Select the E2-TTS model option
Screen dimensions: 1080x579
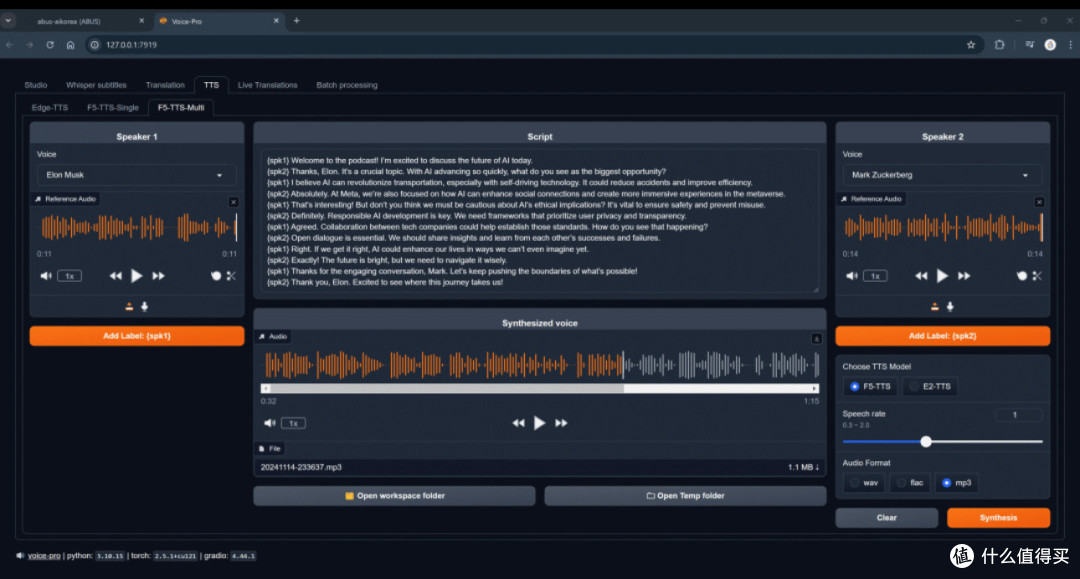click(x=931, y=387)
